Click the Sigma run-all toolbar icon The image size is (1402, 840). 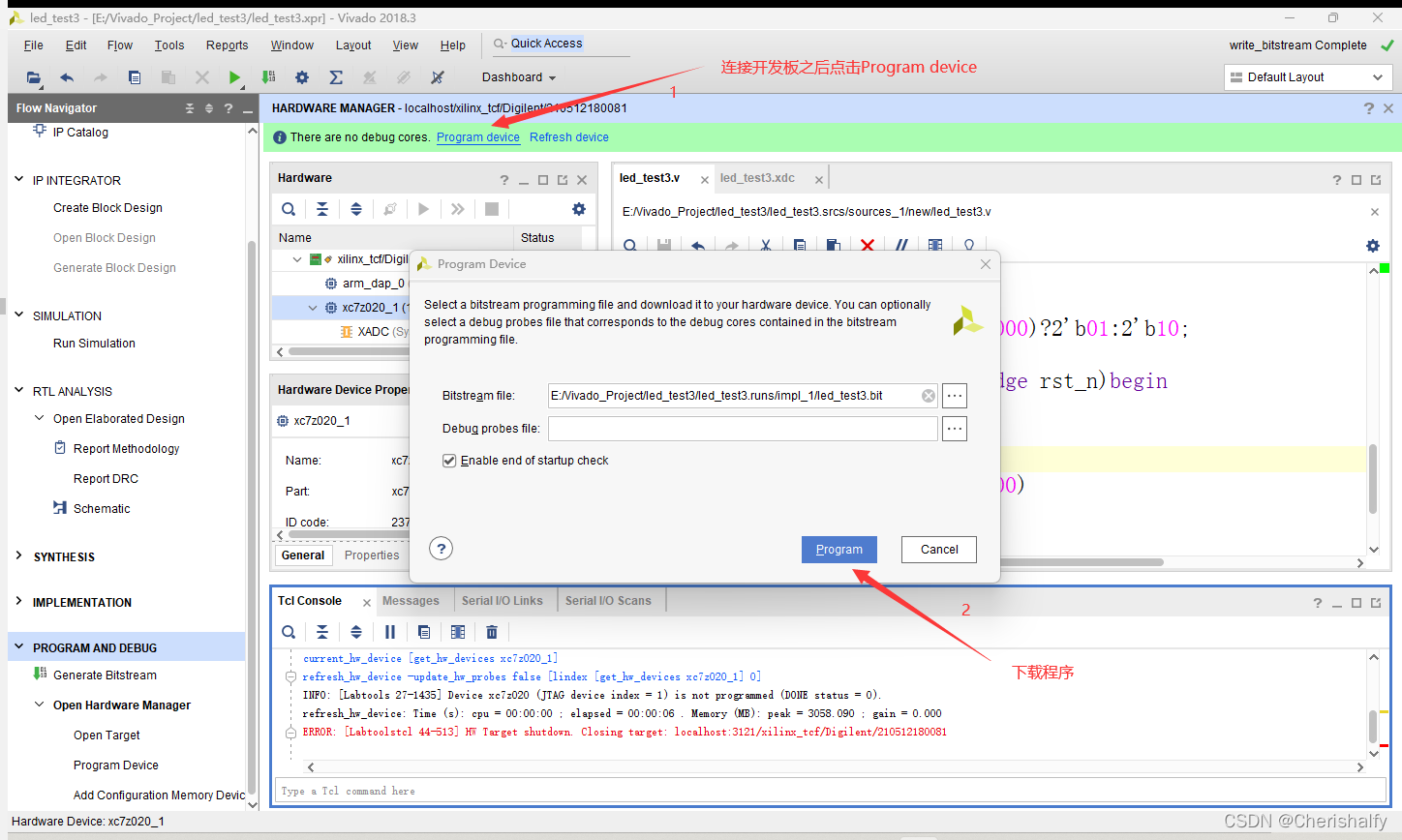coord(336,77)
